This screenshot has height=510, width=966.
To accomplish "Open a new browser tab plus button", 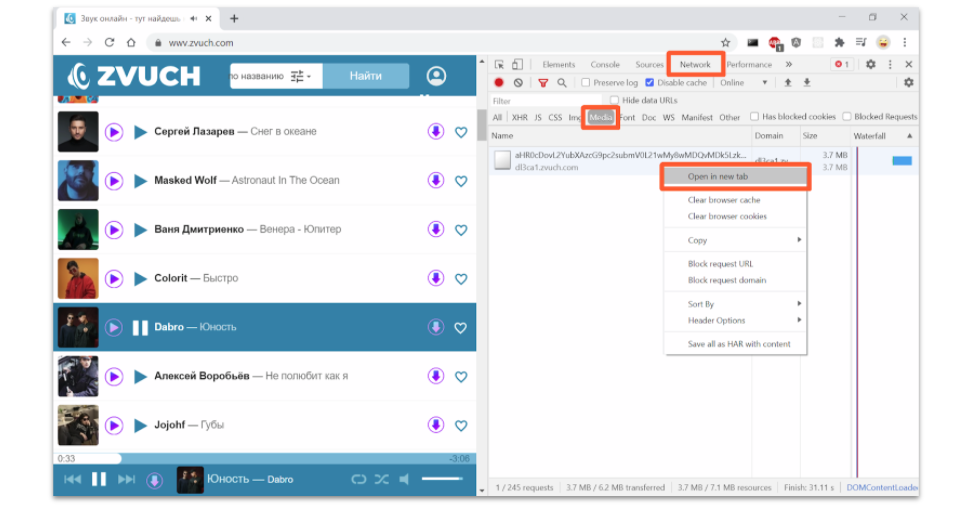I will tap(234, 18).
